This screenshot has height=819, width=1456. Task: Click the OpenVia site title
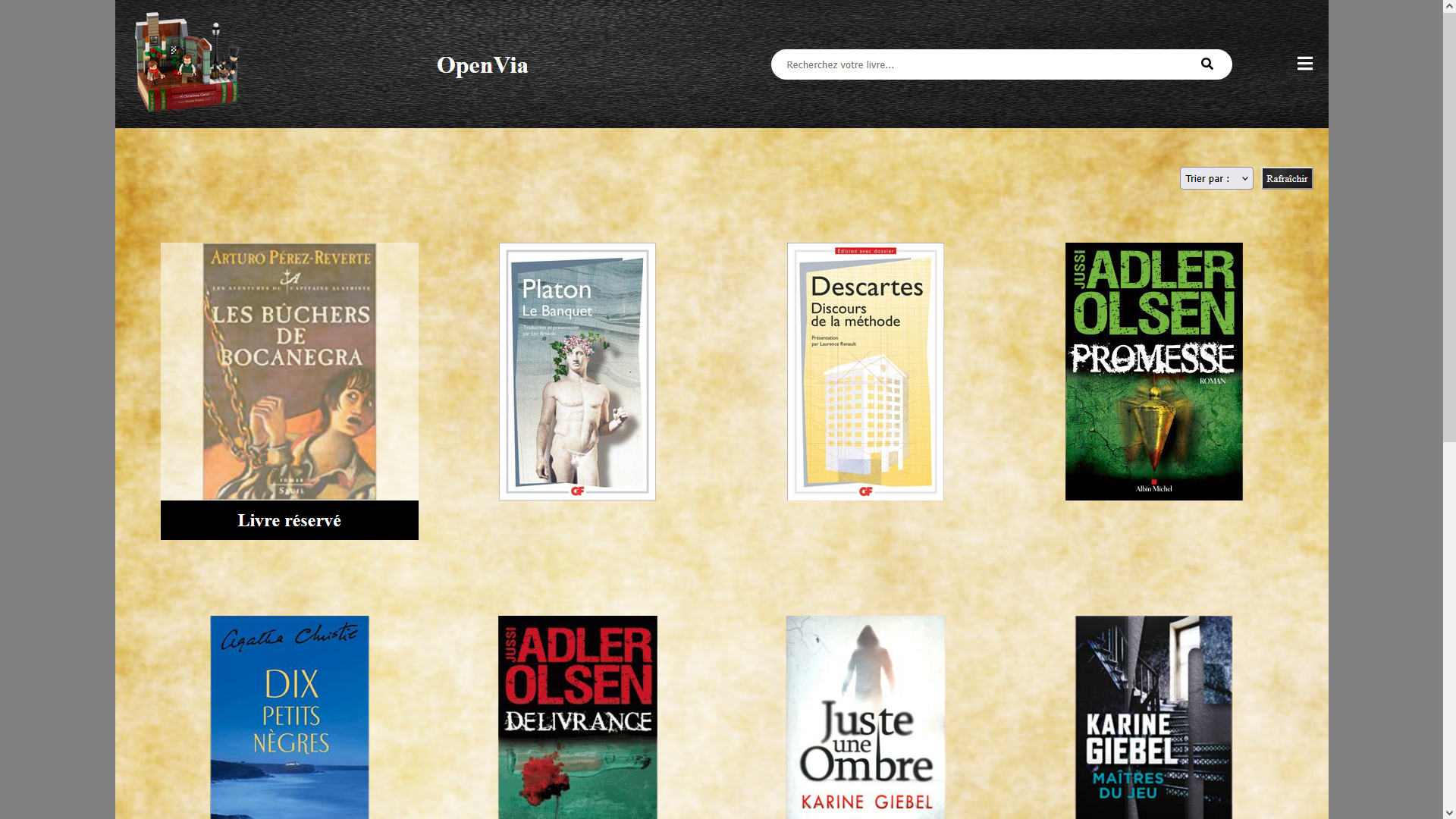coord(482,65)
